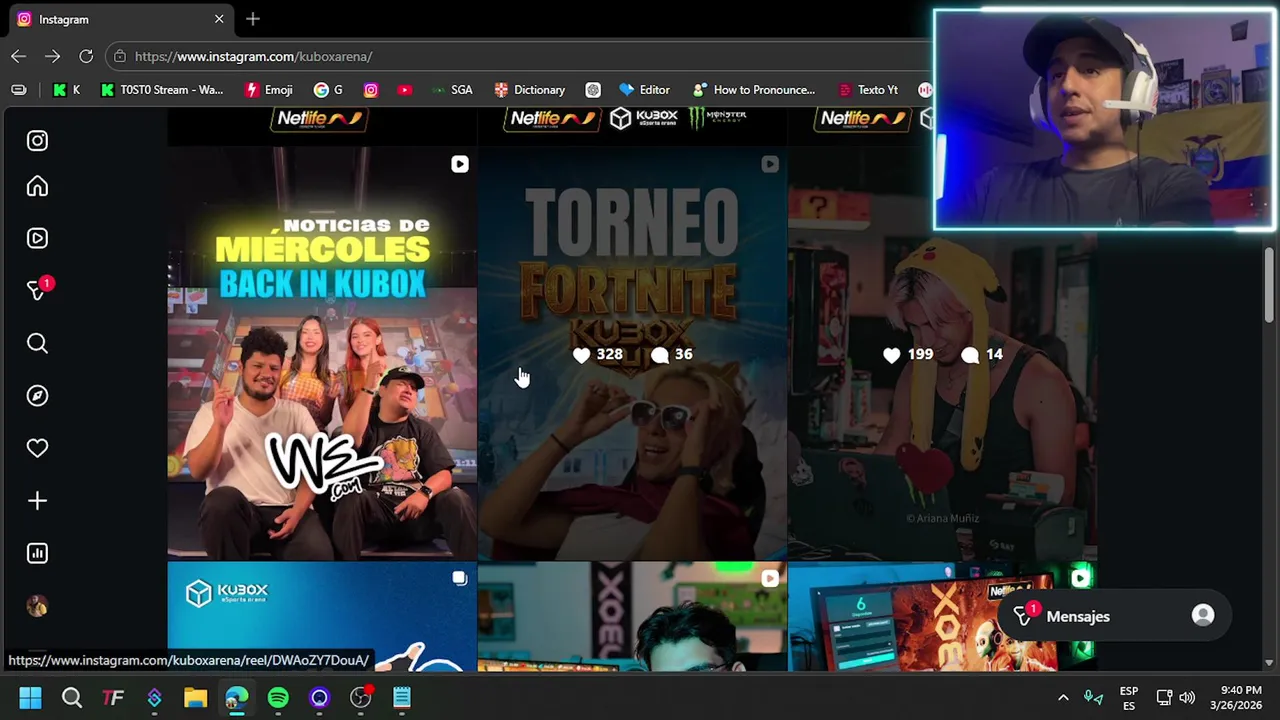Show hidden system tray icons
Viewport: 1280px width, 720px height.
1063,697
